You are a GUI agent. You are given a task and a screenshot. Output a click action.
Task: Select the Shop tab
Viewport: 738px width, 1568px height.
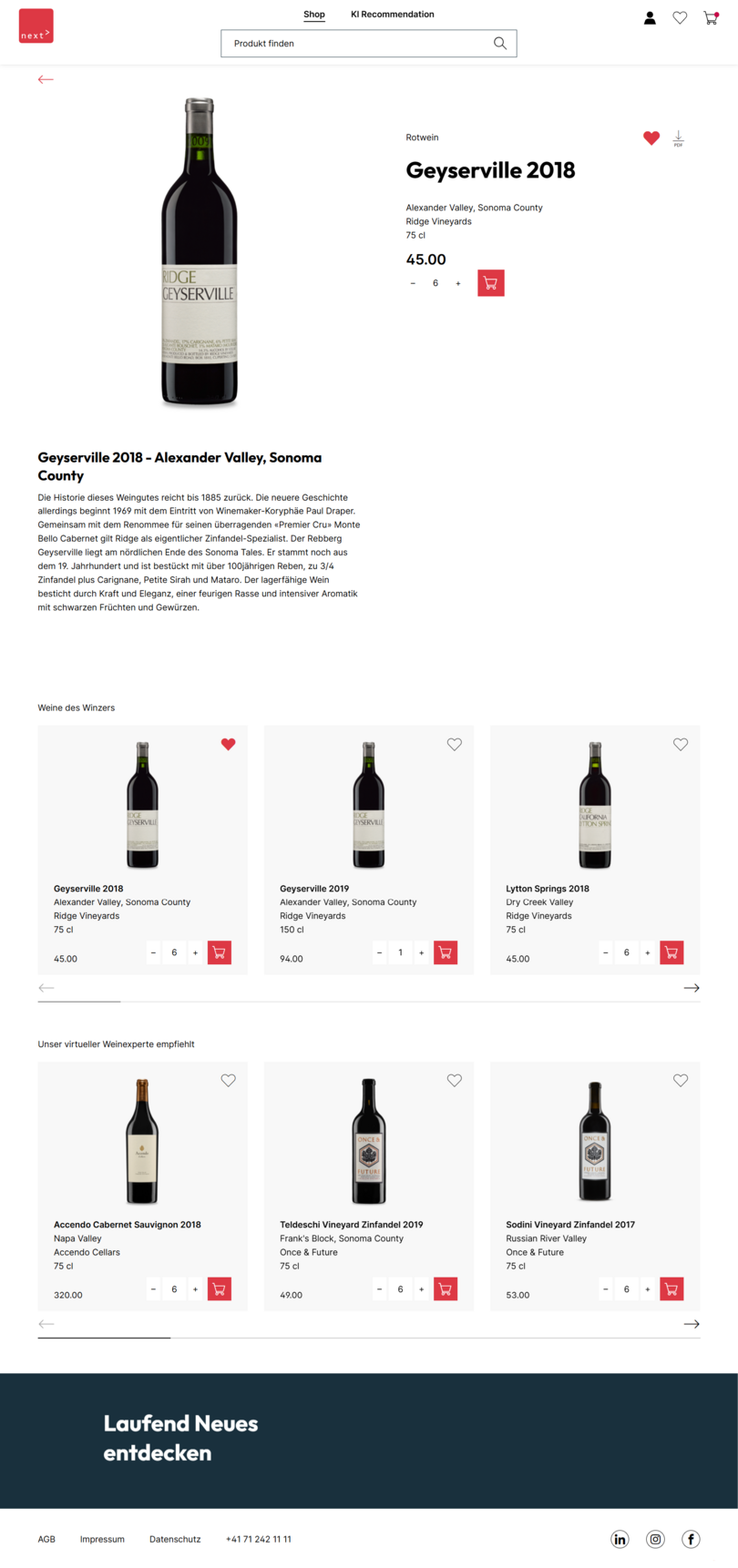(314, 15)
